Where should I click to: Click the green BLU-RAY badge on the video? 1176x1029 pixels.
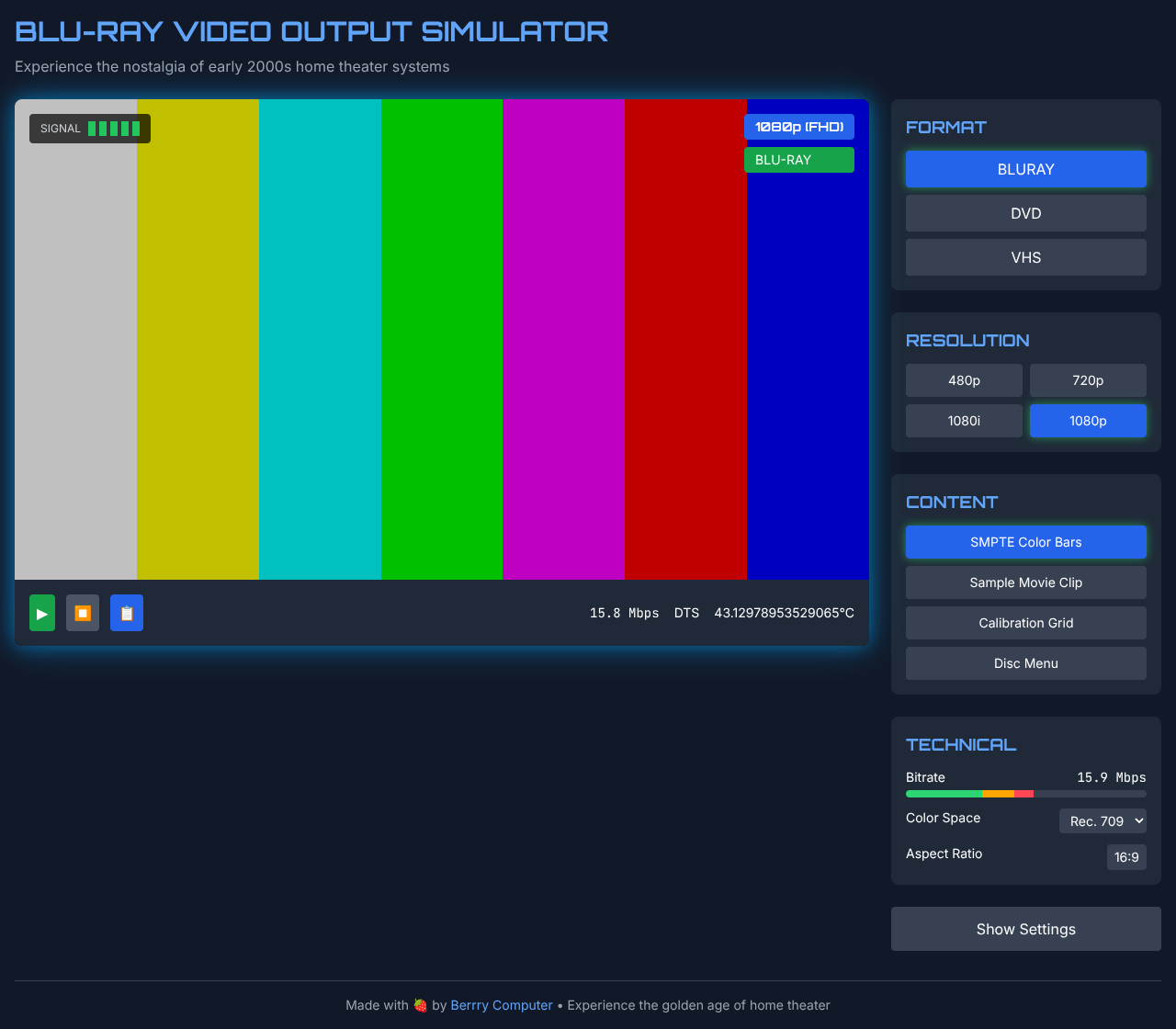[798, 159]
